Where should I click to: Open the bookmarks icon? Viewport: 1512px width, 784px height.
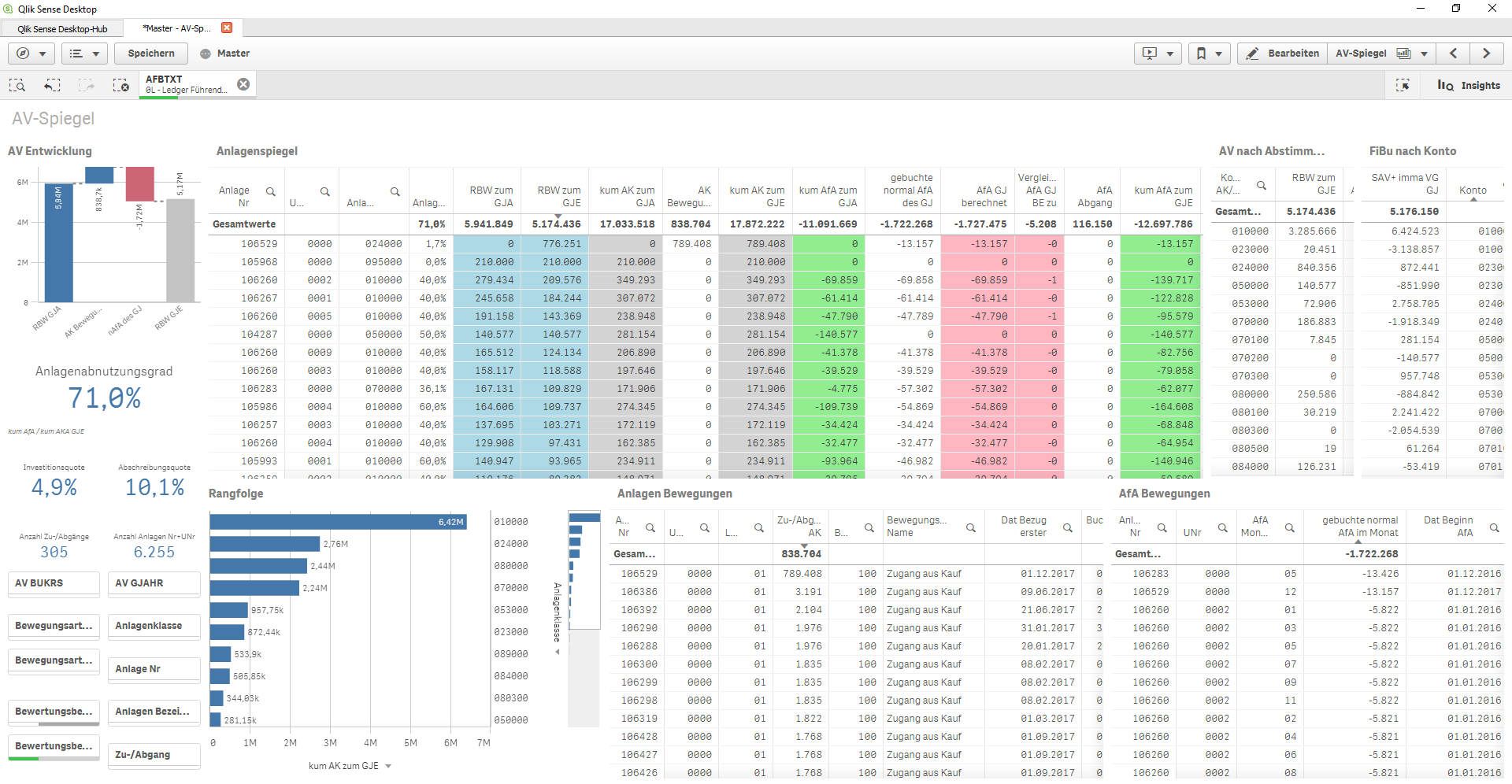click(1201, 54)
